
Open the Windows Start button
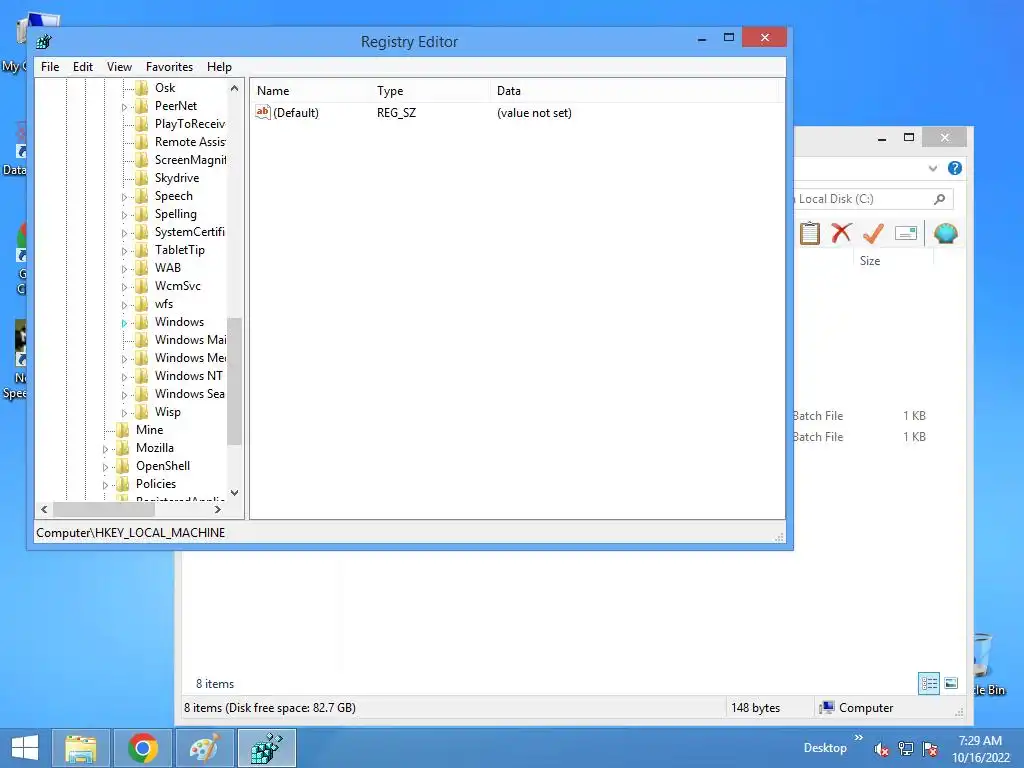pyautogui.click(x=25, y=748)
